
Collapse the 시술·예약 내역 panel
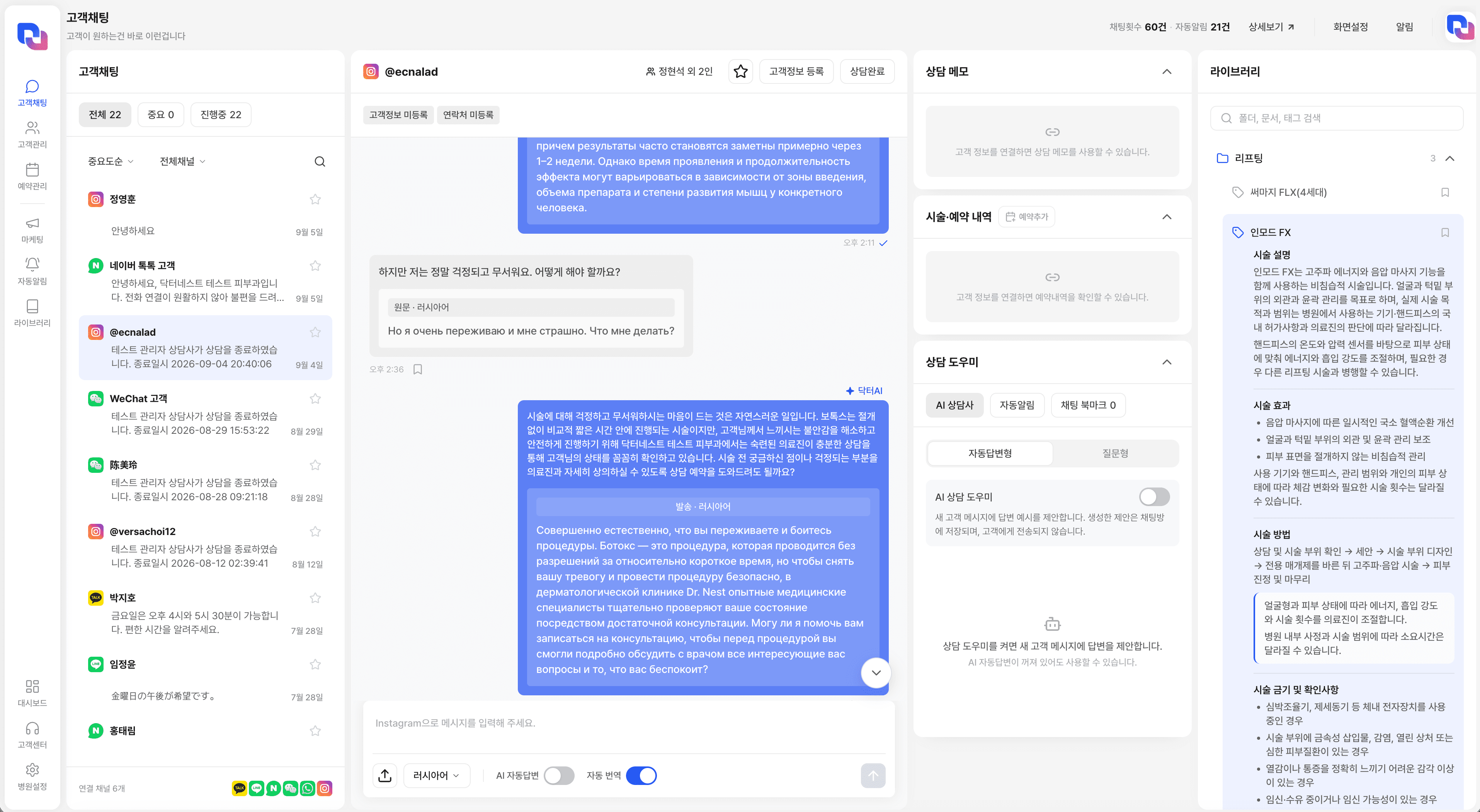click(x=1166, y=216)
